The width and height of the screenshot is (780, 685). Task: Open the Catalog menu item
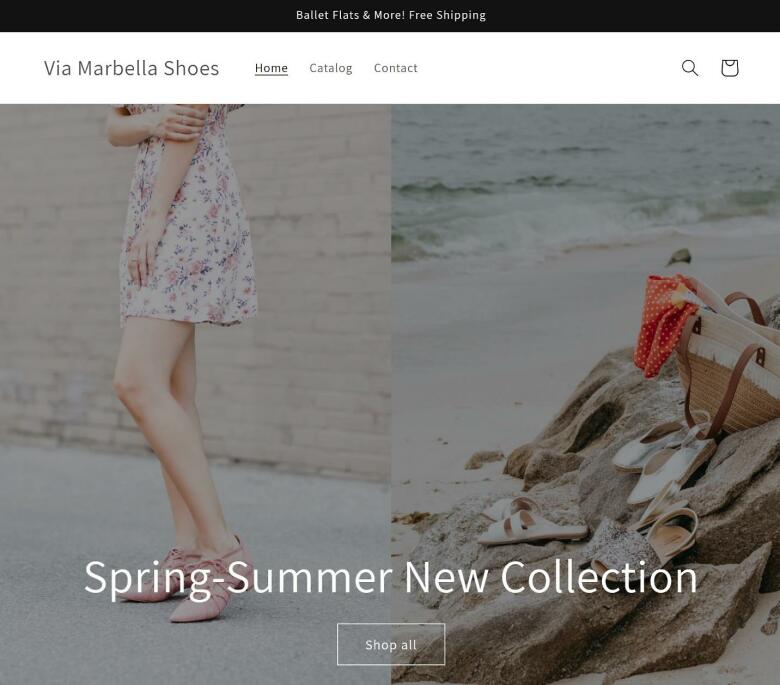click(331, 68)
